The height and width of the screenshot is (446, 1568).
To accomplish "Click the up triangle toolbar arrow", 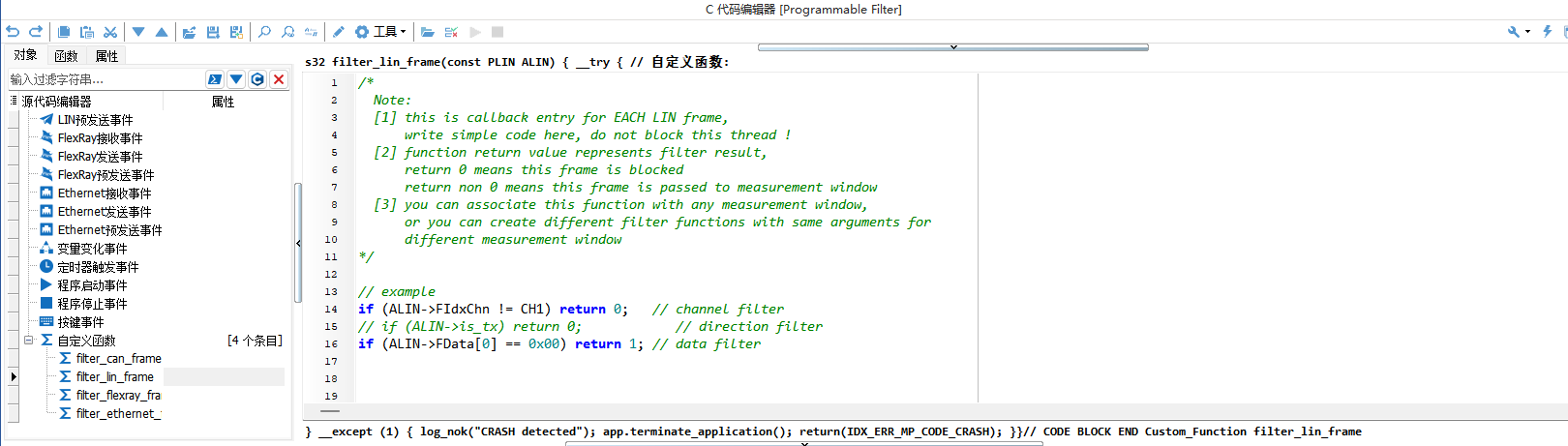I will click(x=162, y=32).
